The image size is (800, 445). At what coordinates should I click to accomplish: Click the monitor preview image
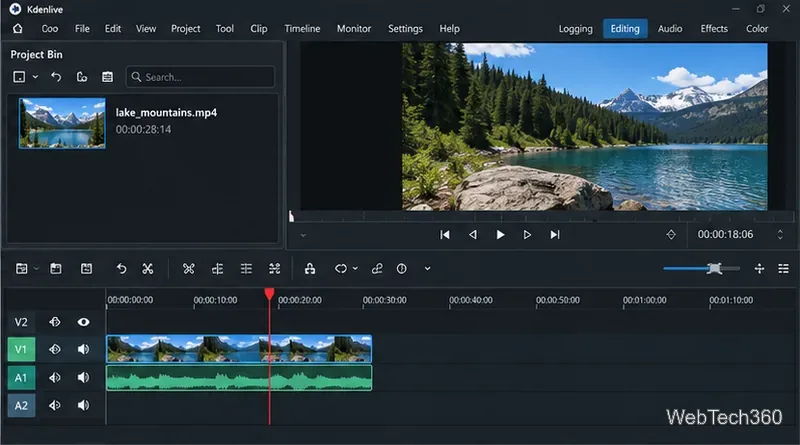[x=585, y=127]
